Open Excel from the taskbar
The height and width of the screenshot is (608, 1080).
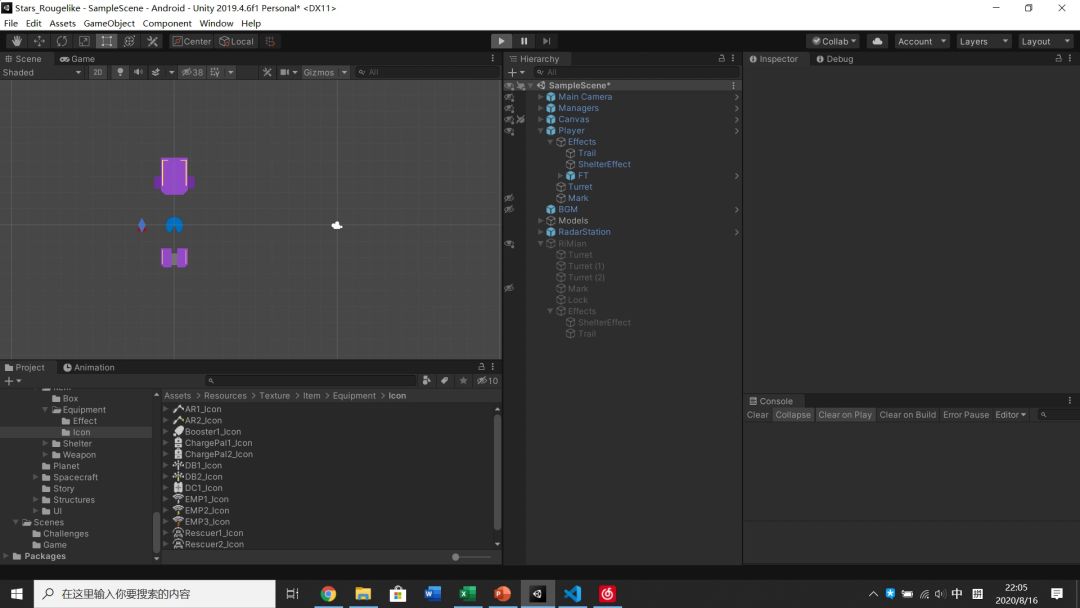click(468, 594)
